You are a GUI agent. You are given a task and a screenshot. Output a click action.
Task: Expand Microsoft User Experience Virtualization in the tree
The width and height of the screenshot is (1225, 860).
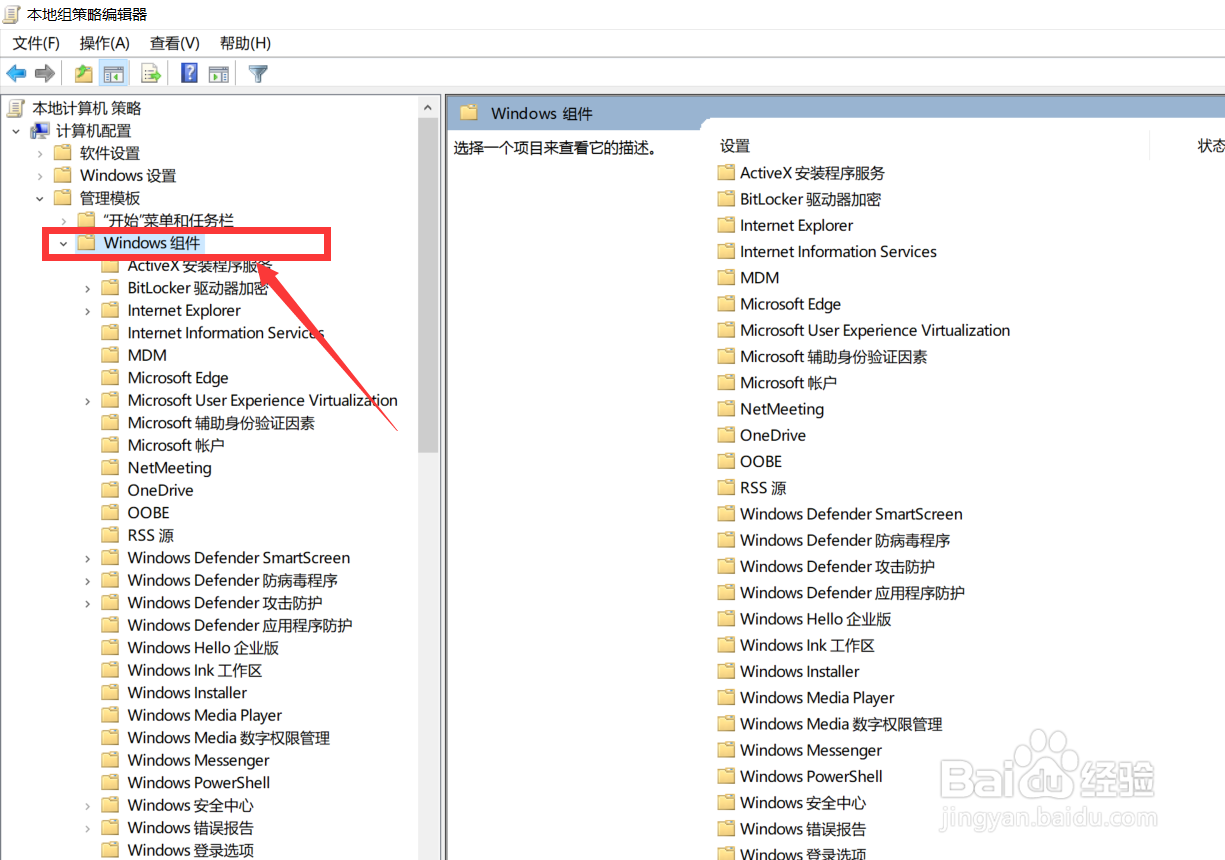88,401
